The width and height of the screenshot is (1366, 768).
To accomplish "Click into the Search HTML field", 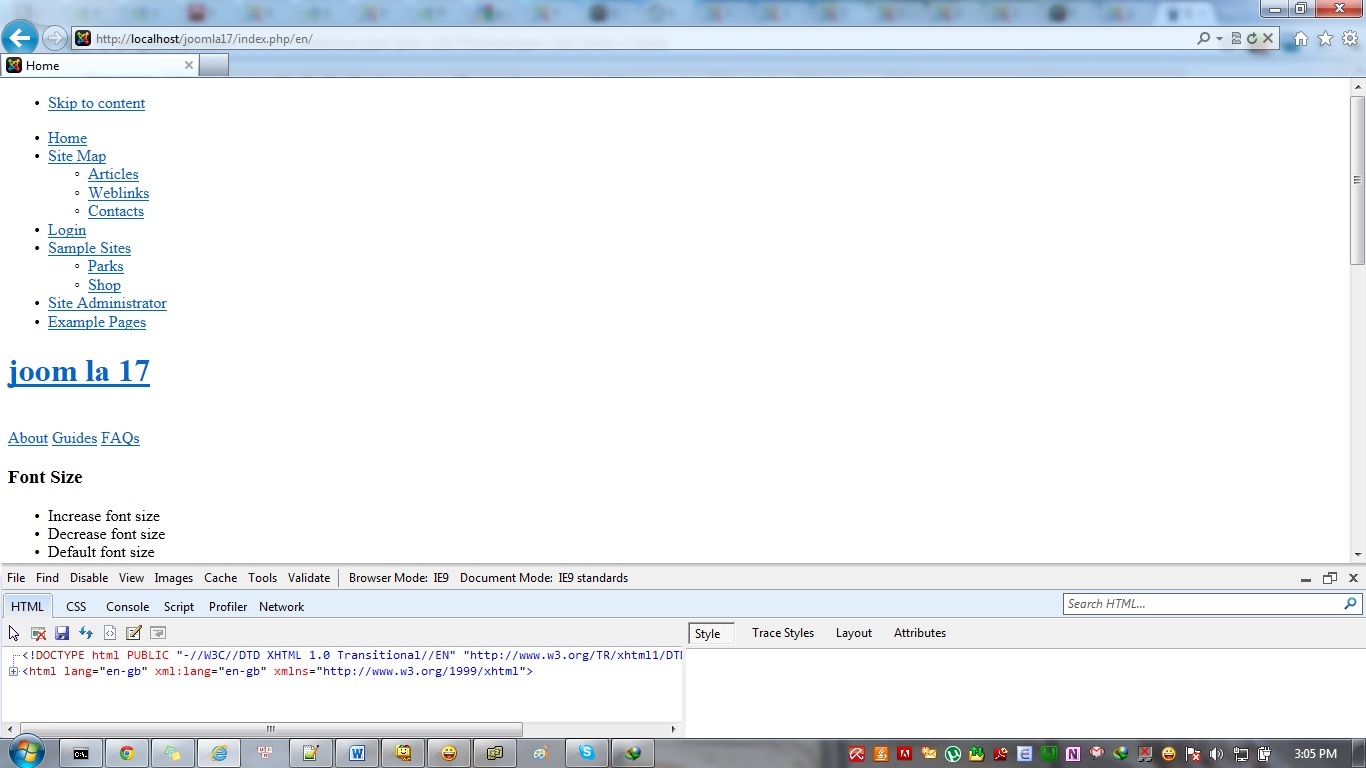I will click(1200, 604).
